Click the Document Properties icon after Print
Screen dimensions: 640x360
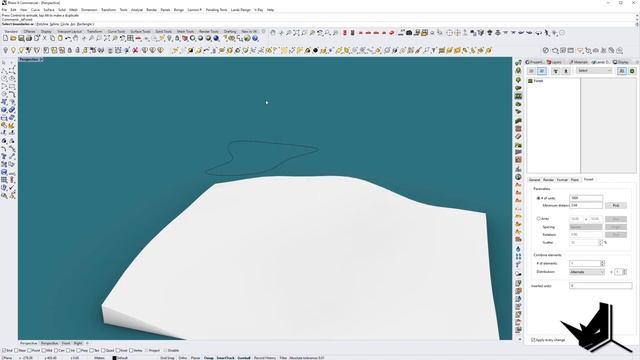37,38
